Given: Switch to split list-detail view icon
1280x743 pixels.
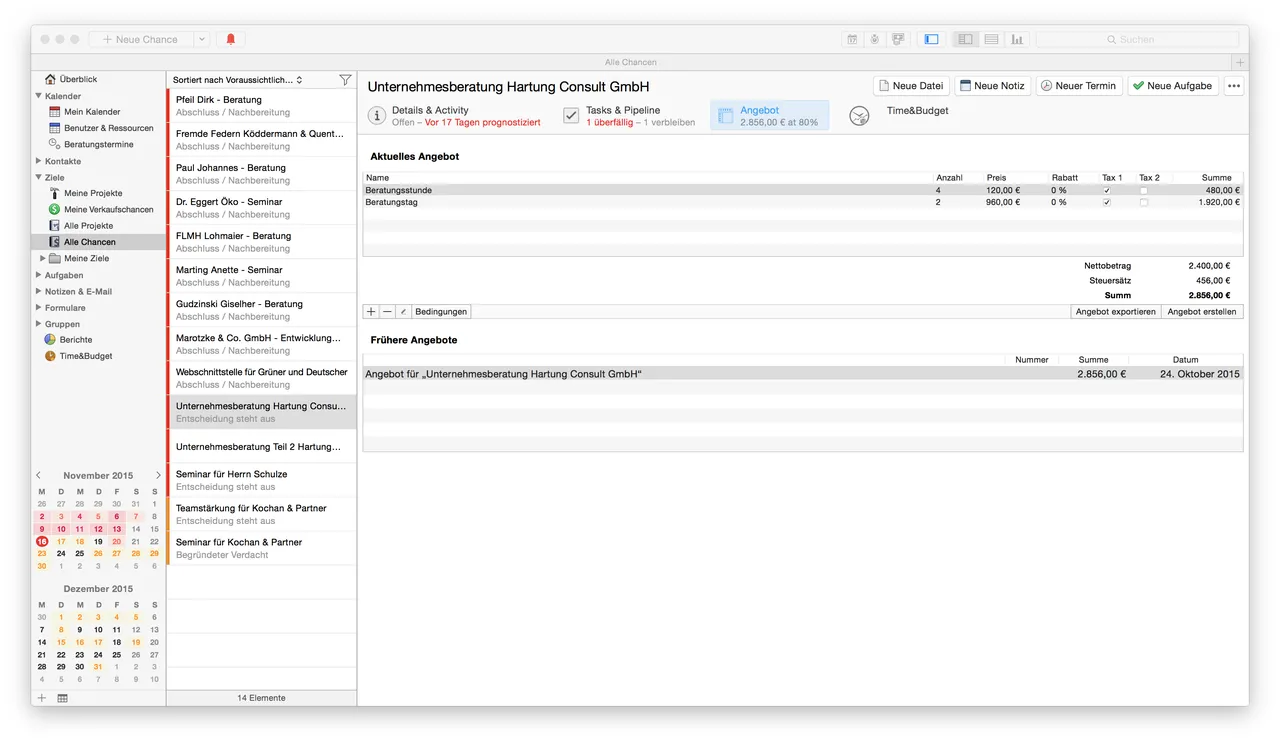Looking at the screenshot, I should 965,39.
